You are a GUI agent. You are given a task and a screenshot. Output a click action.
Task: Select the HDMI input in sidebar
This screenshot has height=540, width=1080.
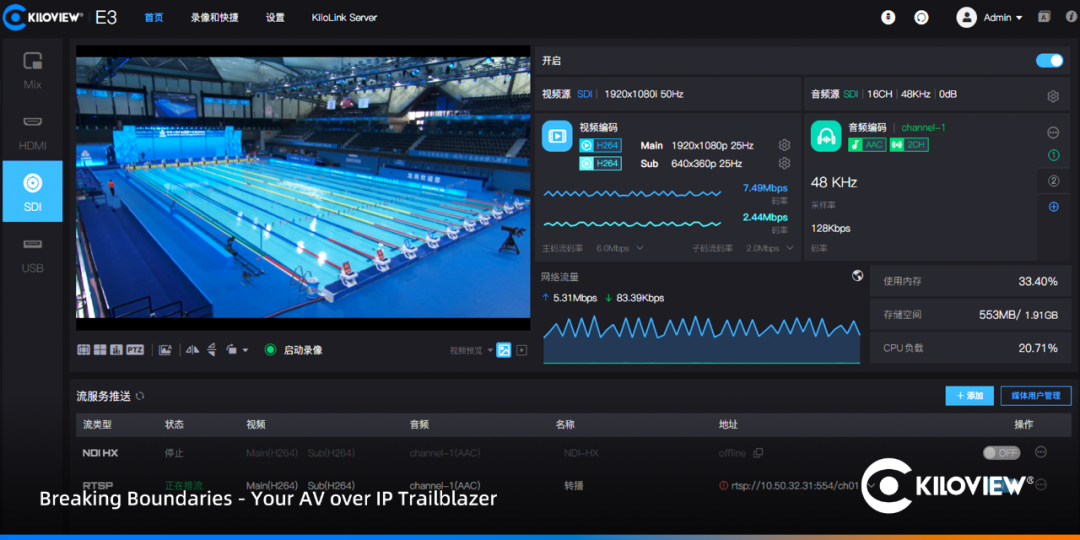pyautogui.click(x=32, y=131)
